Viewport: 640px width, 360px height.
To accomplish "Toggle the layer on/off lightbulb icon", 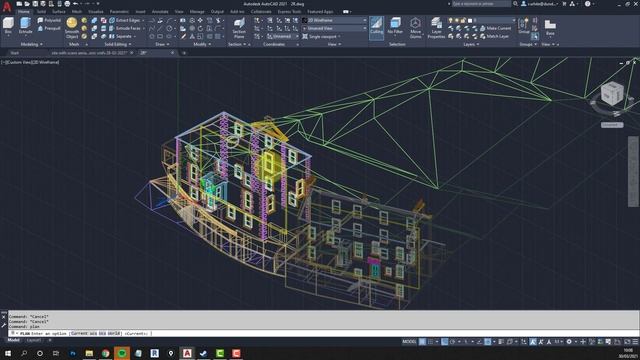I will [x=450, y=20].
